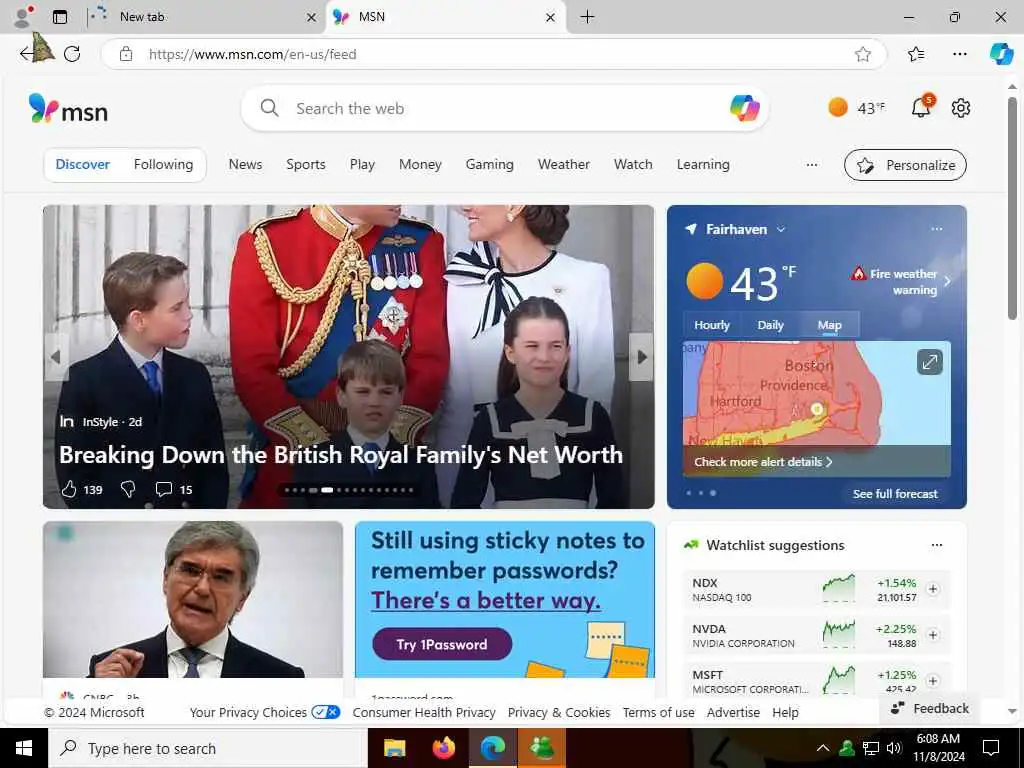Expand the weather map fullscreen

point(929,362)
